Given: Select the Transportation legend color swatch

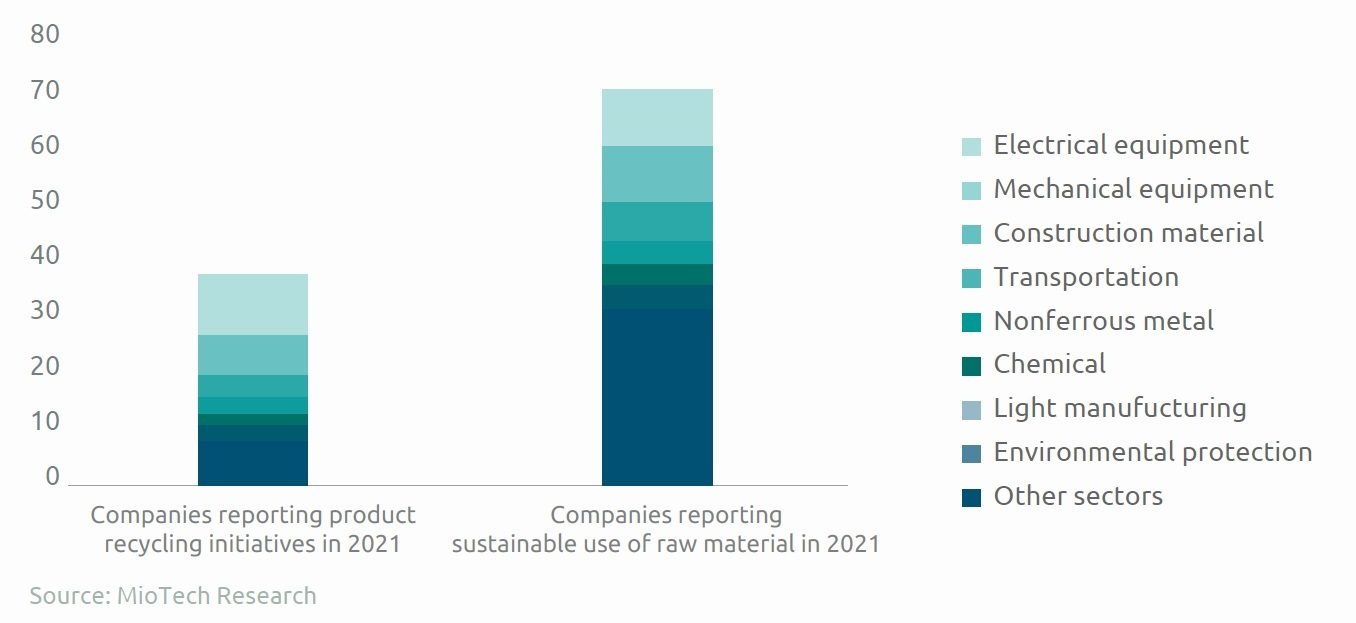Looking at the screenshot, I should (971, 279).
